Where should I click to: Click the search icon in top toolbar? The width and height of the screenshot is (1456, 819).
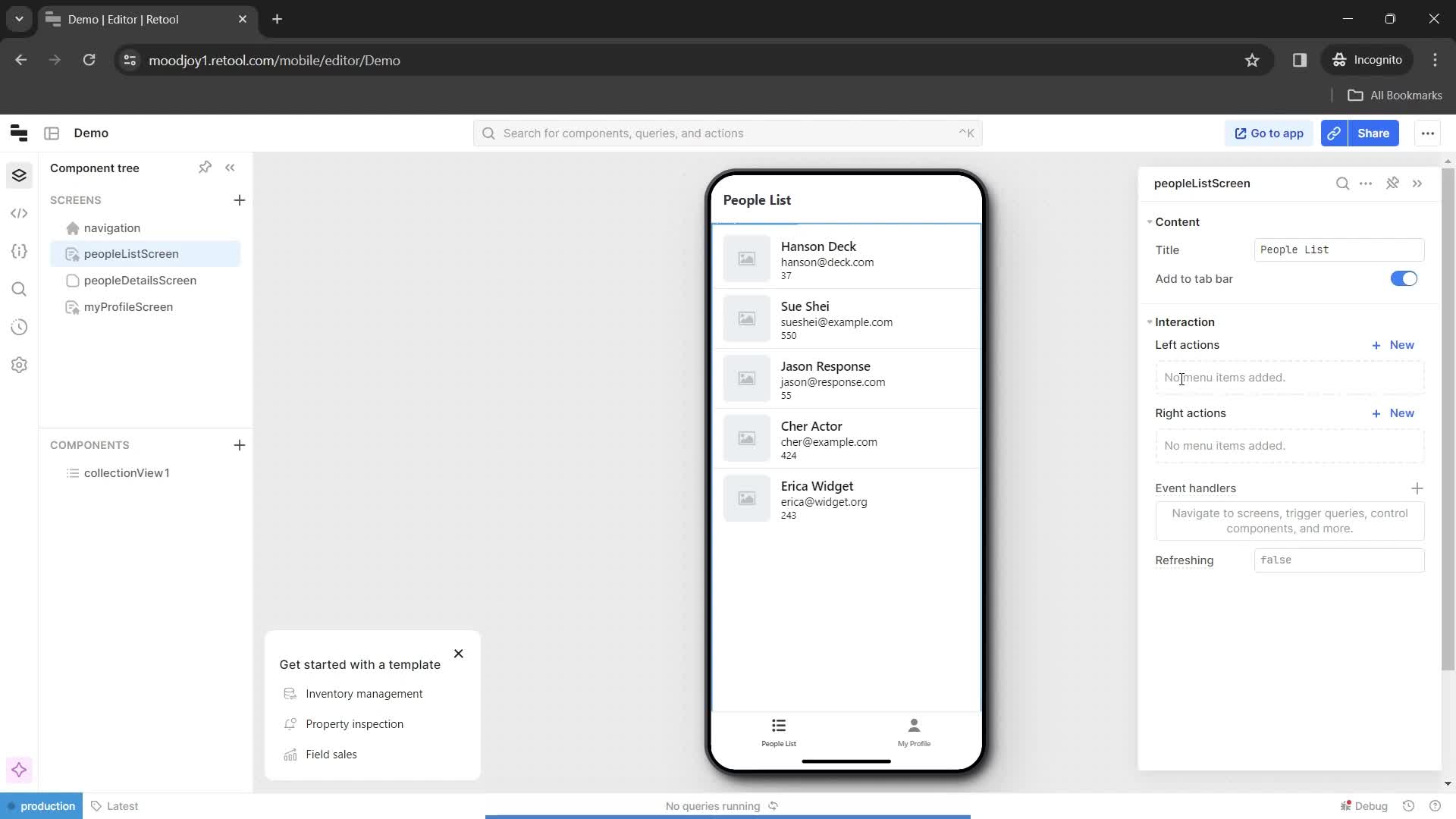coord(489,133)
